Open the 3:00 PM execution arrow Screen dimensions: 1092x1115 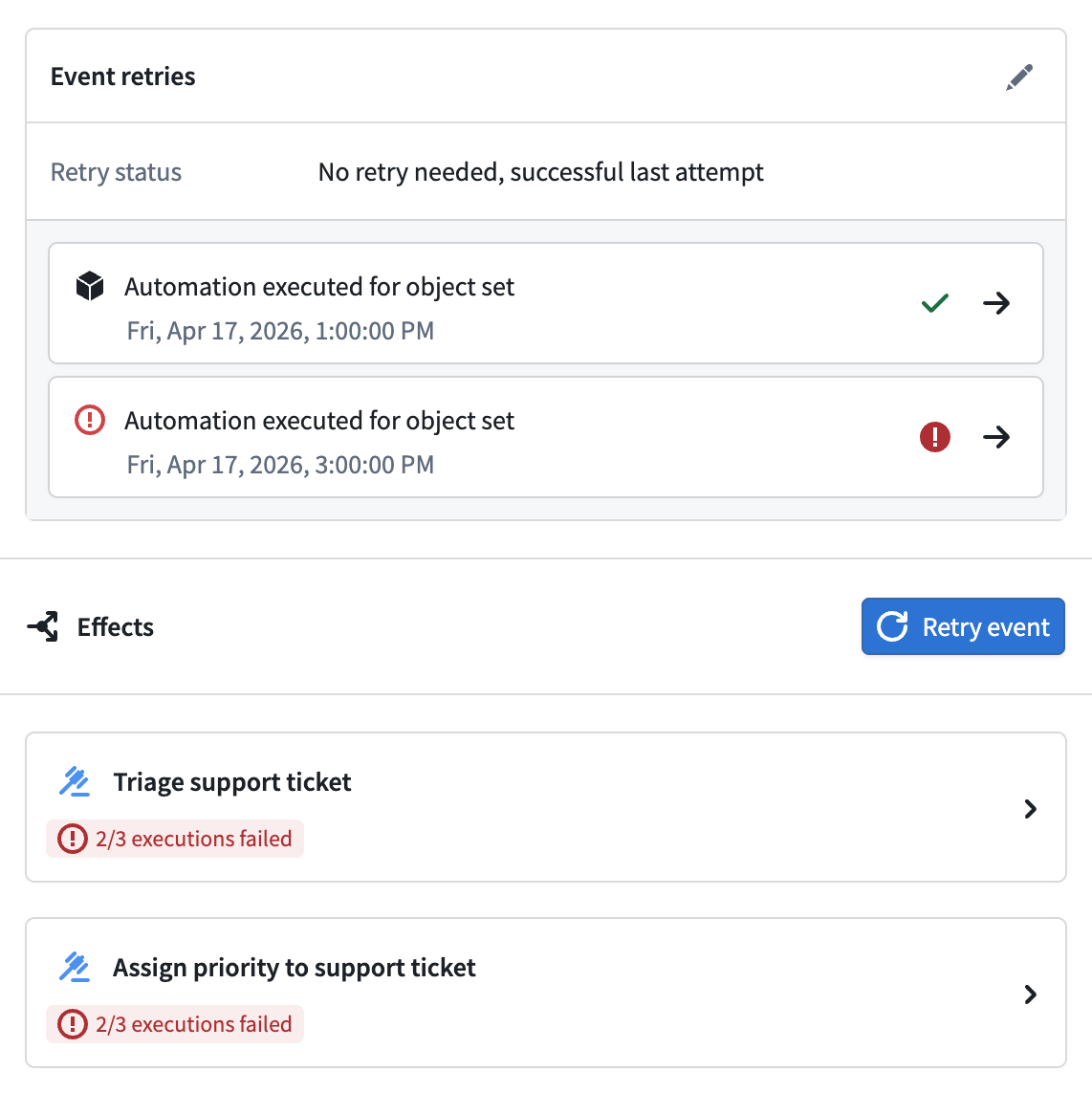996,437
